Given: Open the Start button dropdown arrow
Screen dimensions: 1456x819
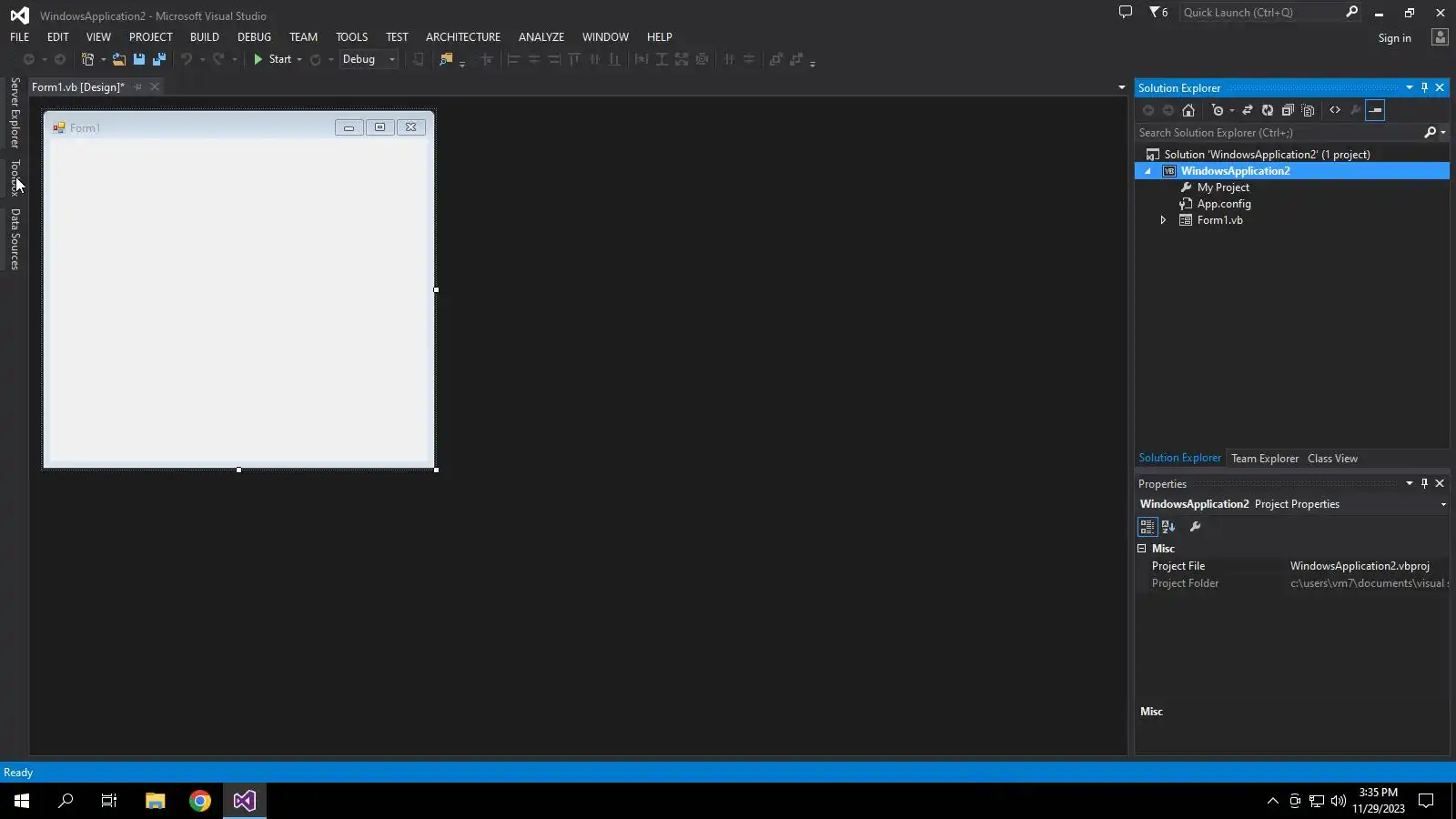Looking at the screenshot, I should click(299, 60).
